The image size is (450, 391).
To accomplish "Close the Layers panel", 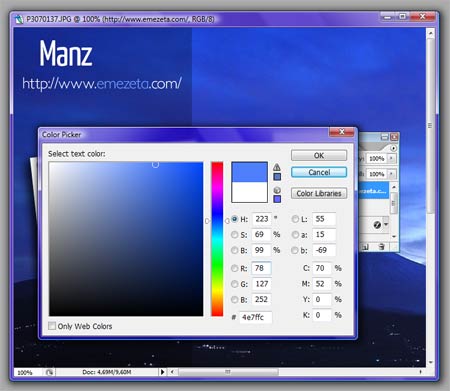I will [394, 137].
